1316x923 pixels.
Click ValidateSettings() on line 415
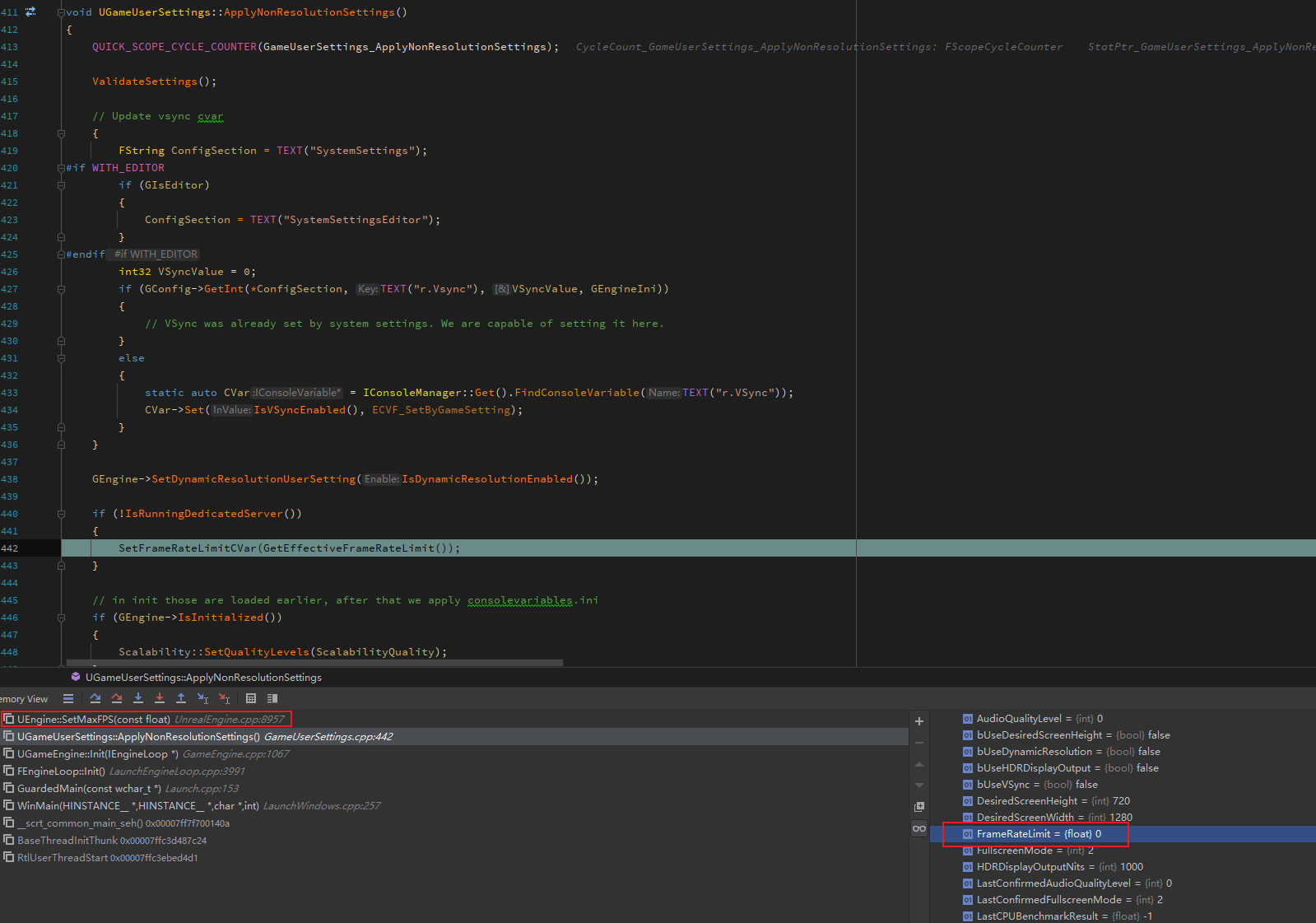154,82
